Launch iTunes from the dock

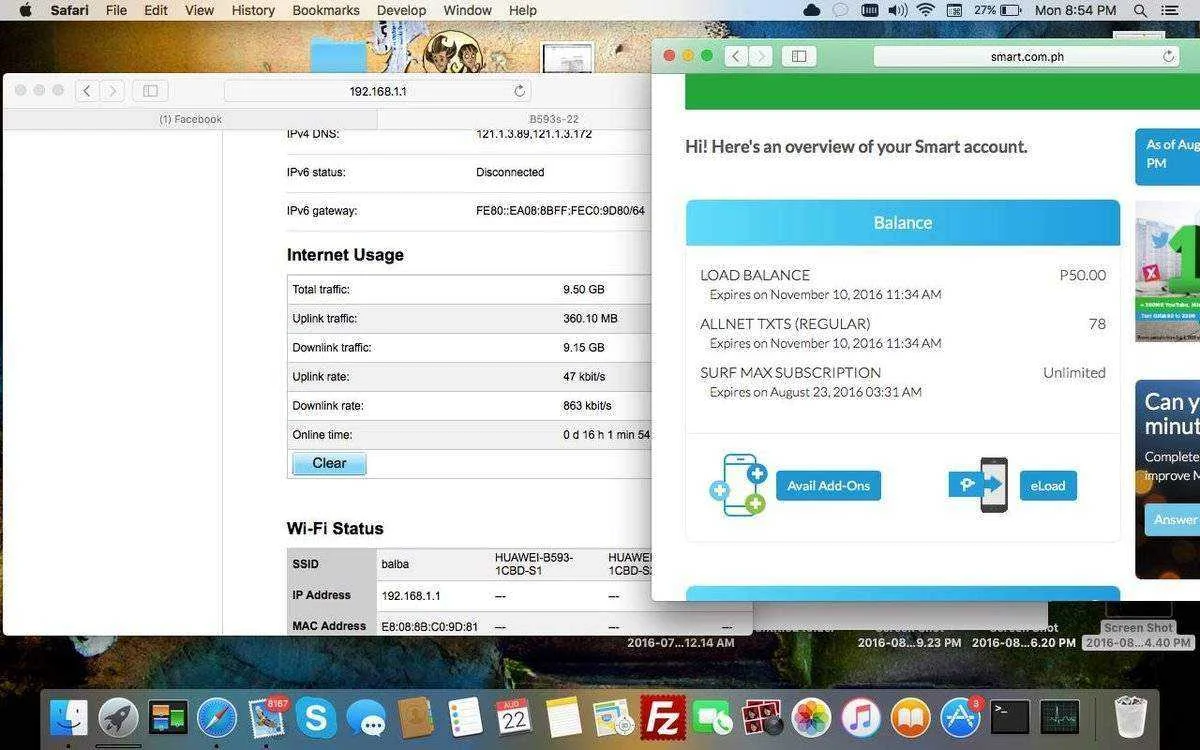pyautogui.click(x=860, y=718)
